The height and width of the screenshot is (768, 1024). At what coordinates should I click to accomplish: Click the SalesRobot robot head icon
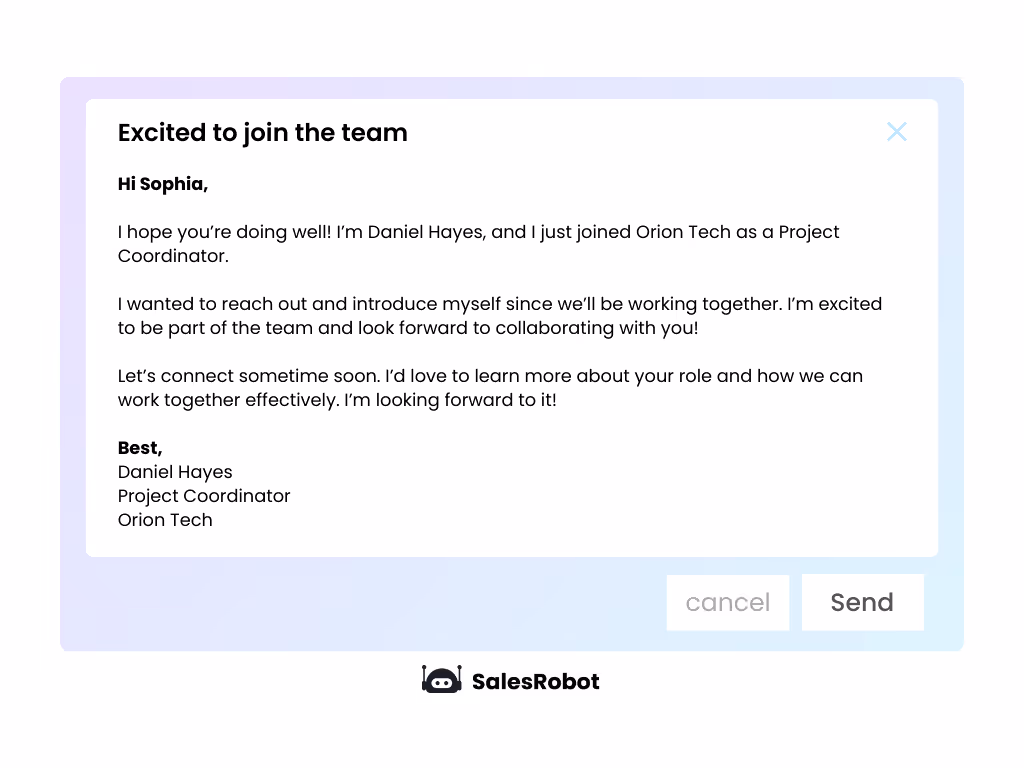tap(441, 681)
